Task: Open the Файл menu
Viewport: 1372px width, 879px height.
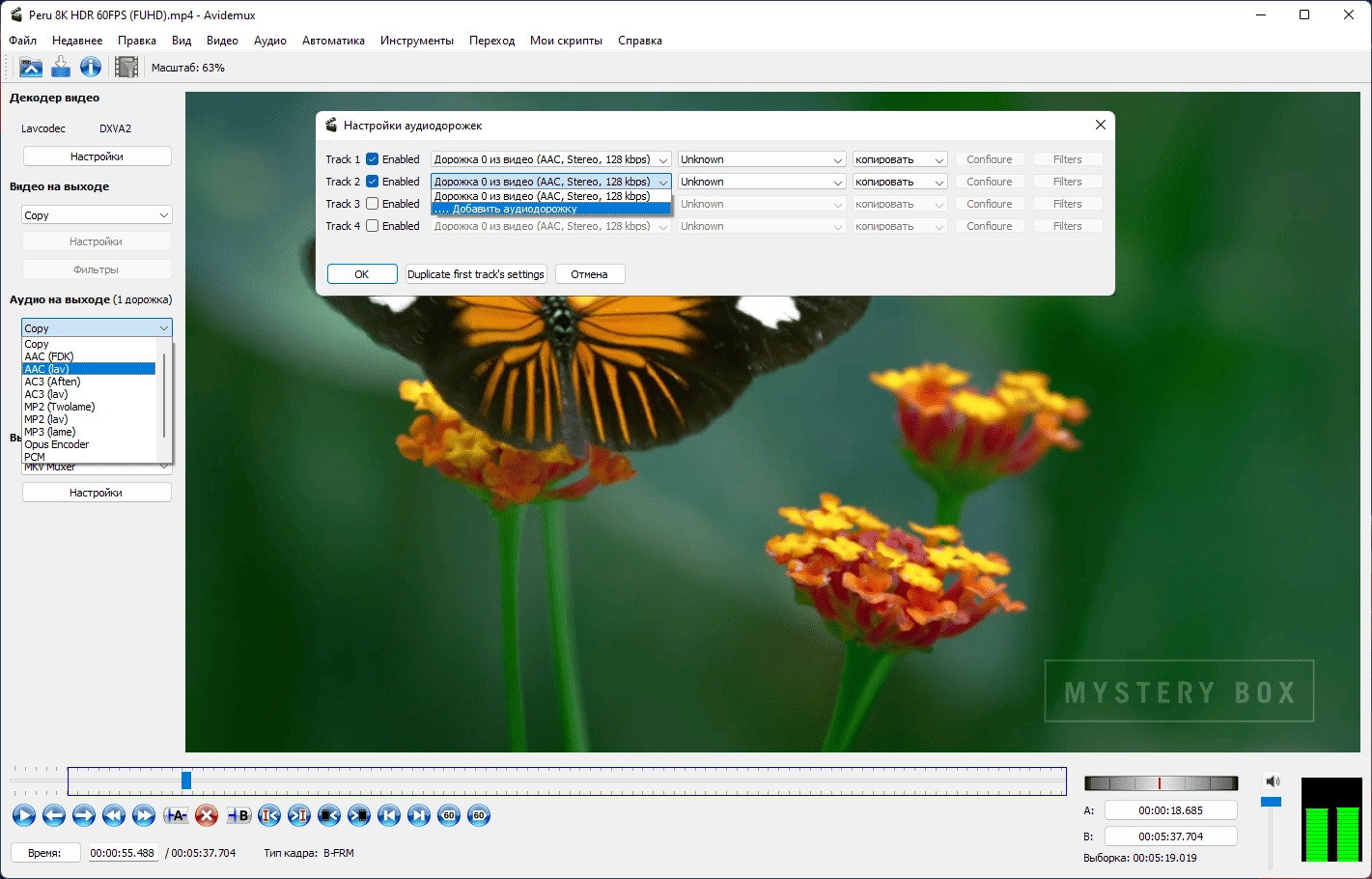Action: coord(23,41)
